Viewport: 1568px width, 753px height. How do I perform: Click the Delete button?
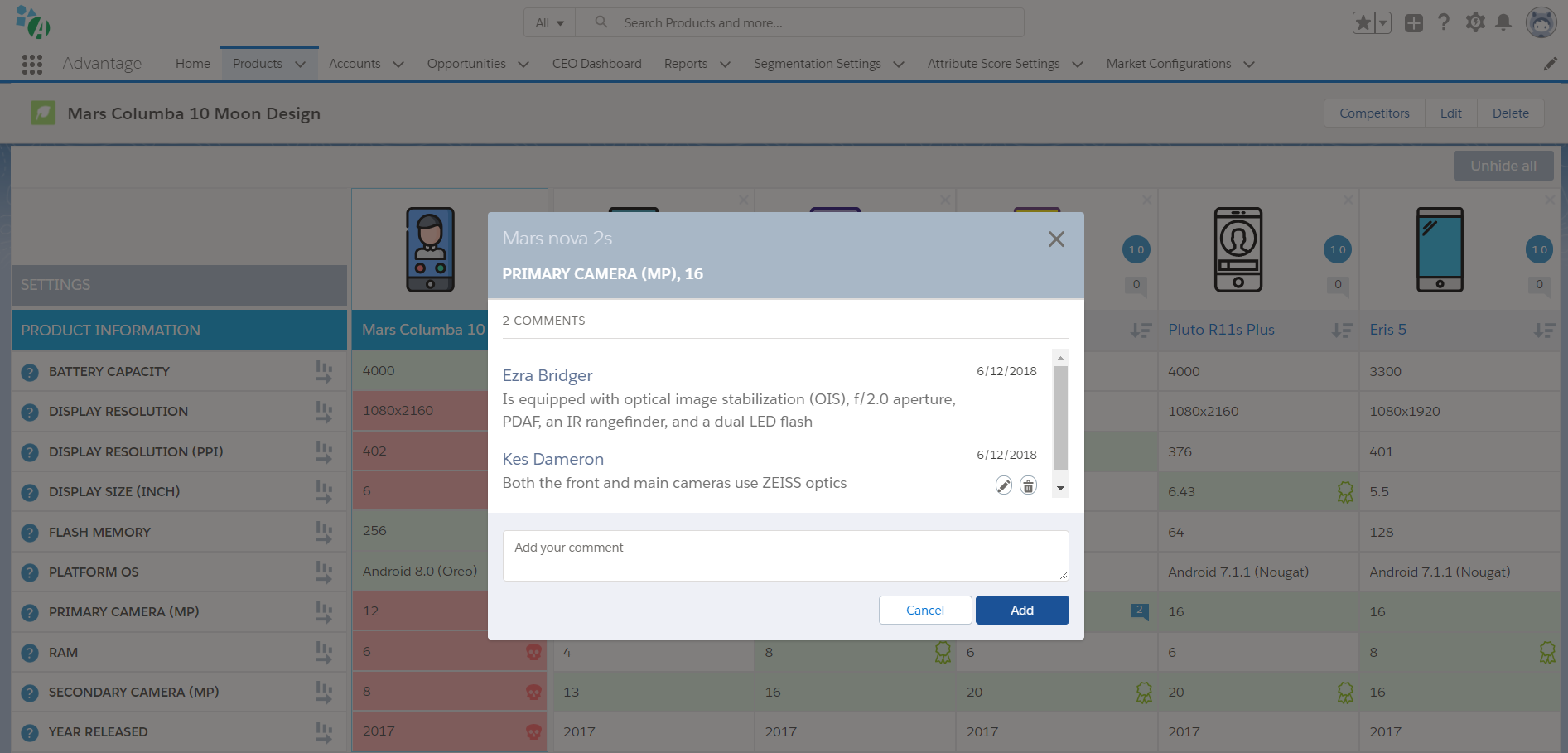click(1511, 113)
